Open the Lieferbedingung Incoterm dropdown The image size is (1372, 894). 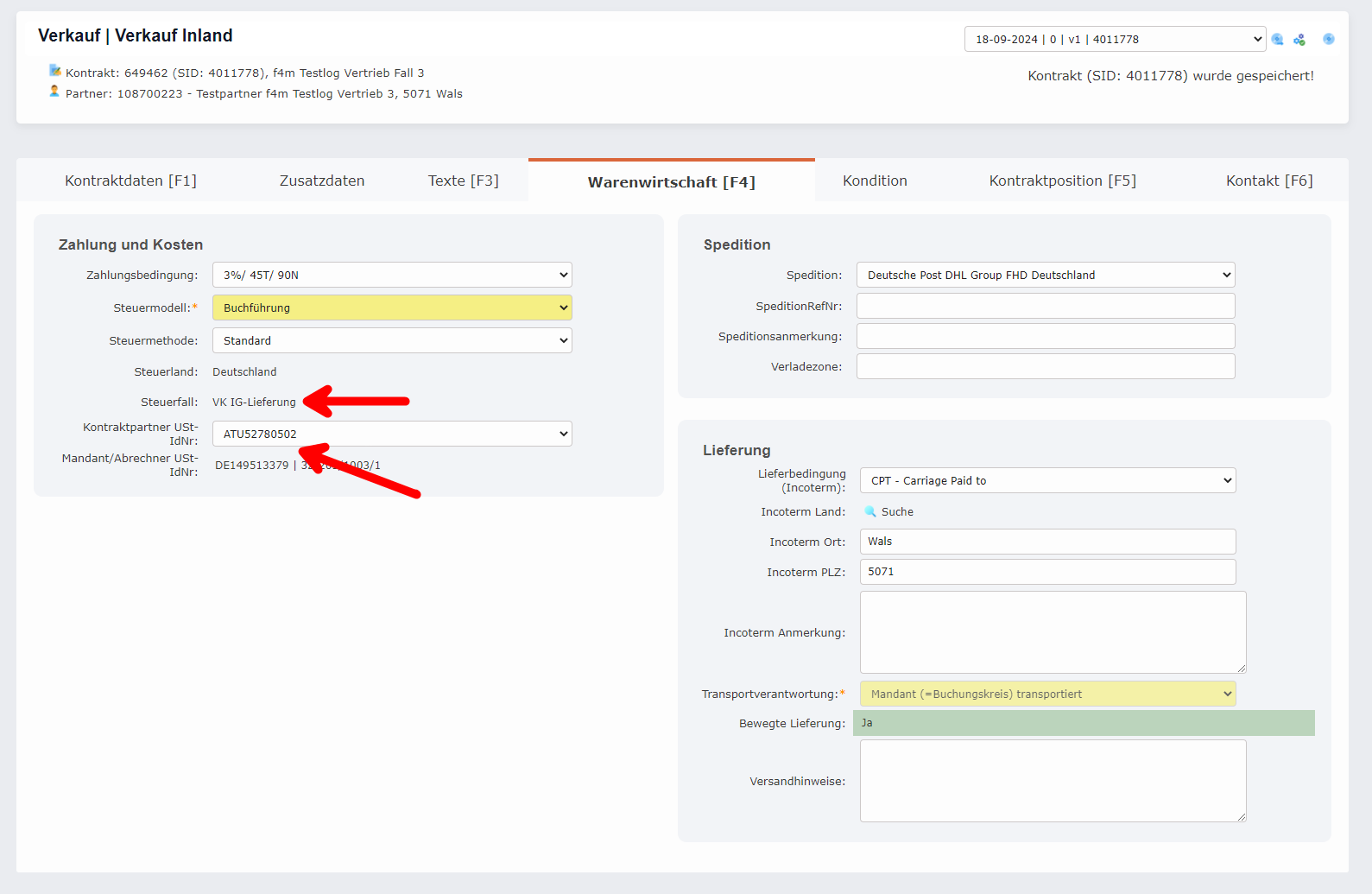(1048, 480)
